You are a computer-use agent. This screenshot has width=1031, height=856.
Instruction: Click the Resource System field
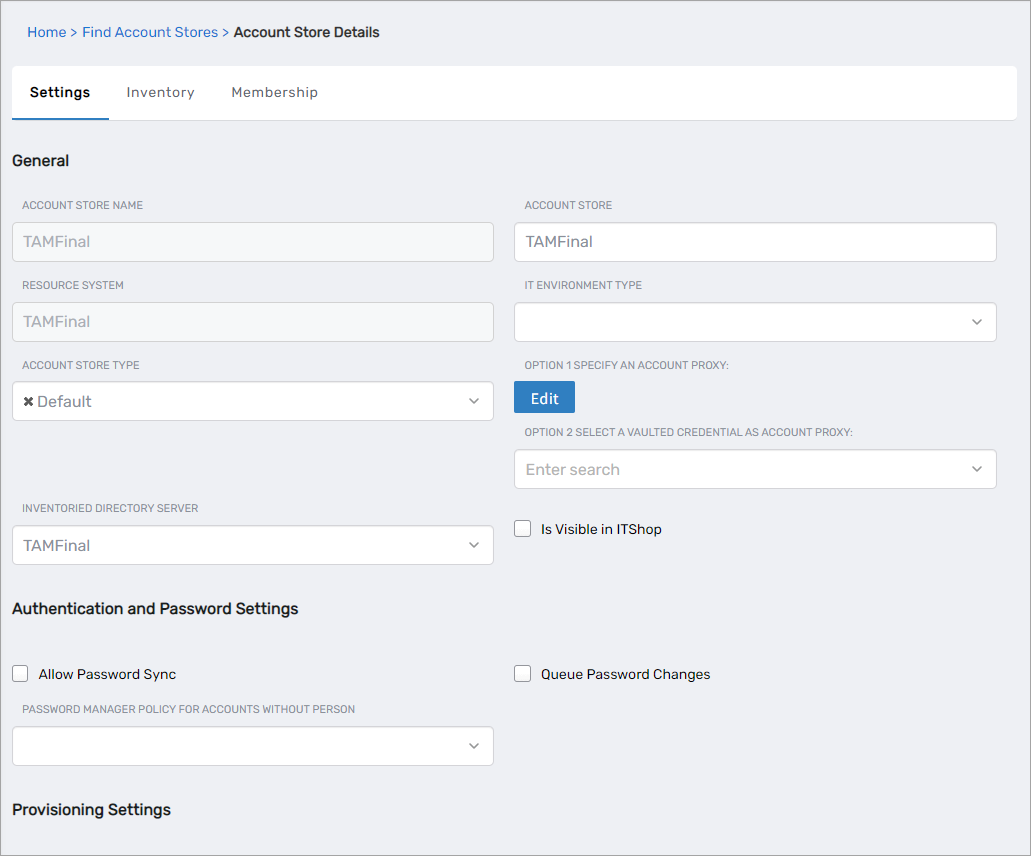pos(253,322)
